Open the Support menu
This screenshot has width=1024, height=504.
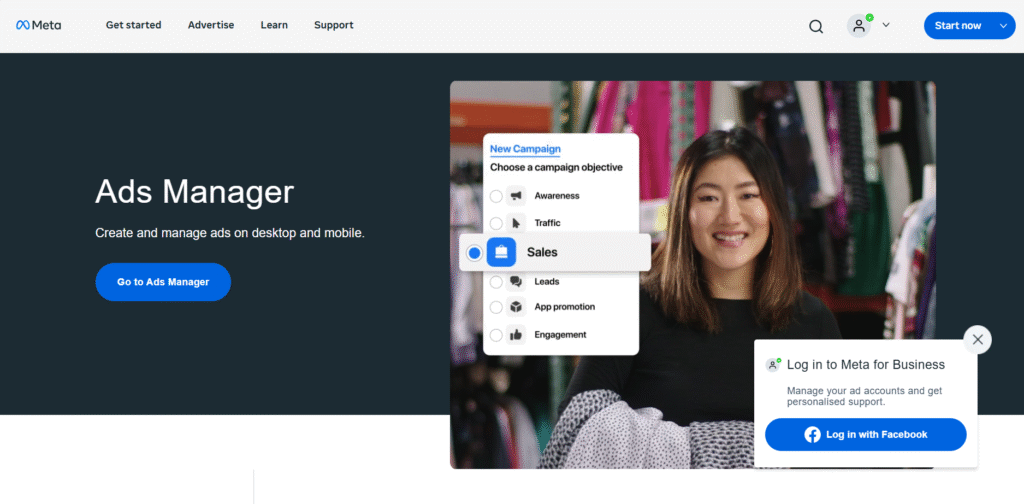(333, 25)
